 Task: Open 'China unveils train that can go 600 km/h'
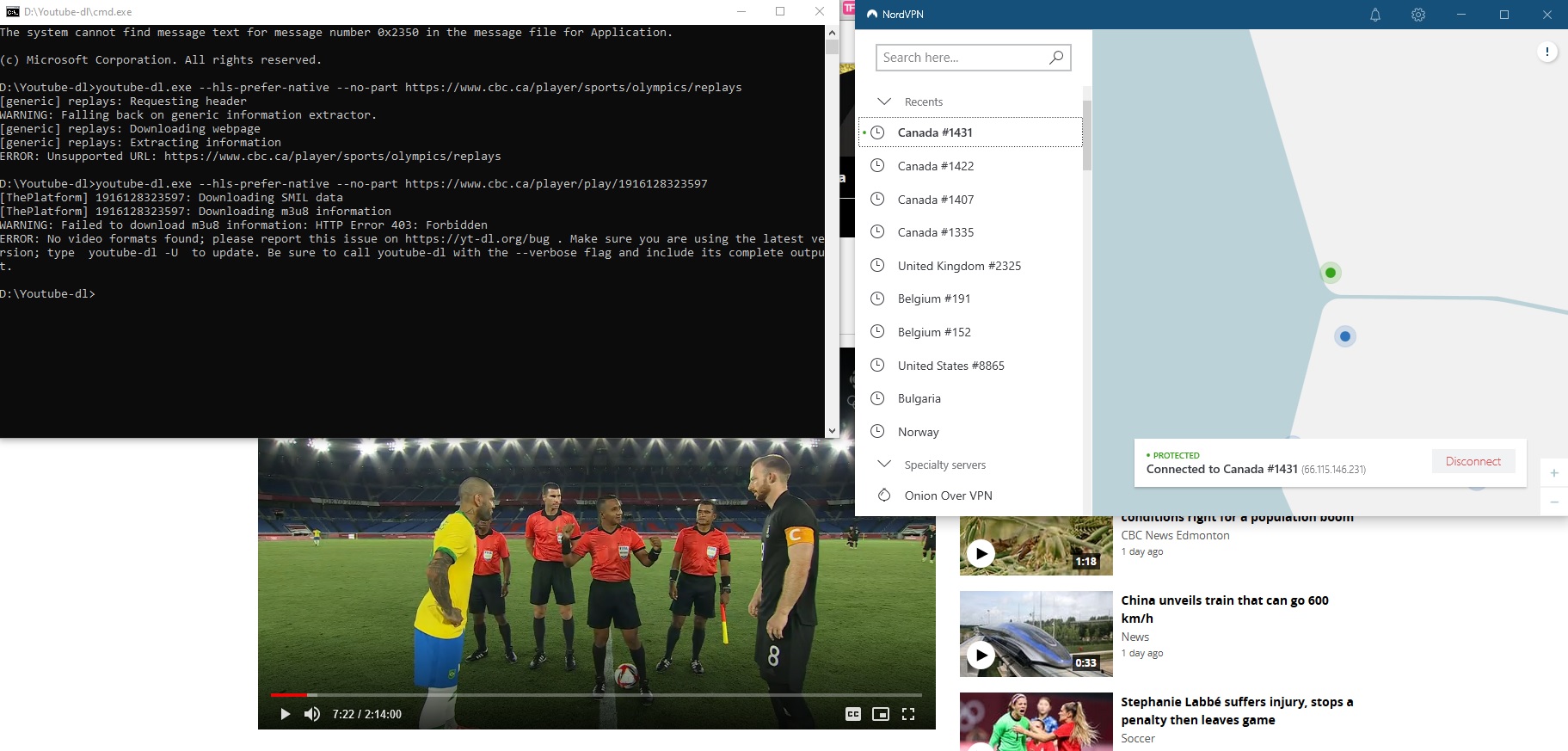pos(1225,609)
